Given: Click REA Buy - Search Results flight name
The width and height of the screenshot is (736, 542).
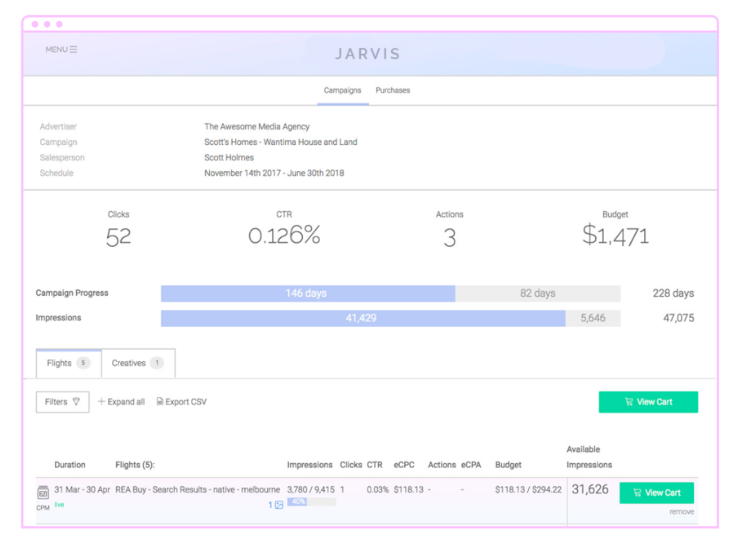Looking at the screenshot, I should point(198,489).
